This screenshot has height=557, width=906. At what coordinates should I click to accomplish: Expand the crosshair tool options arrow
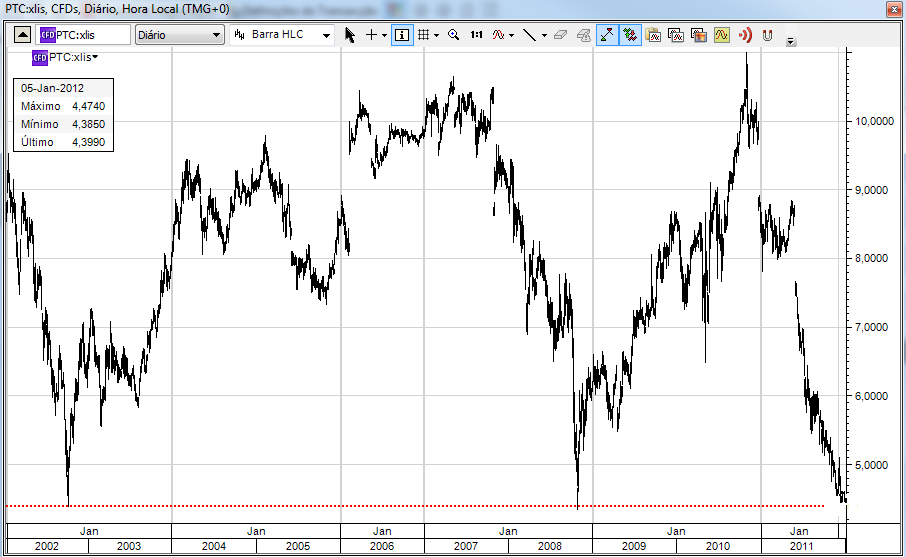pyautogui.click(x=384, y=36)
